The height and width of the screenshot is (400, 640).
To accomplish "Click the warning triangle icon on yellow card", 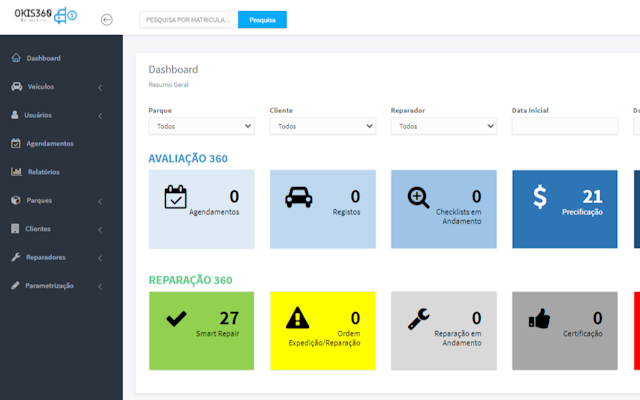I will click(x=298, y=319).
